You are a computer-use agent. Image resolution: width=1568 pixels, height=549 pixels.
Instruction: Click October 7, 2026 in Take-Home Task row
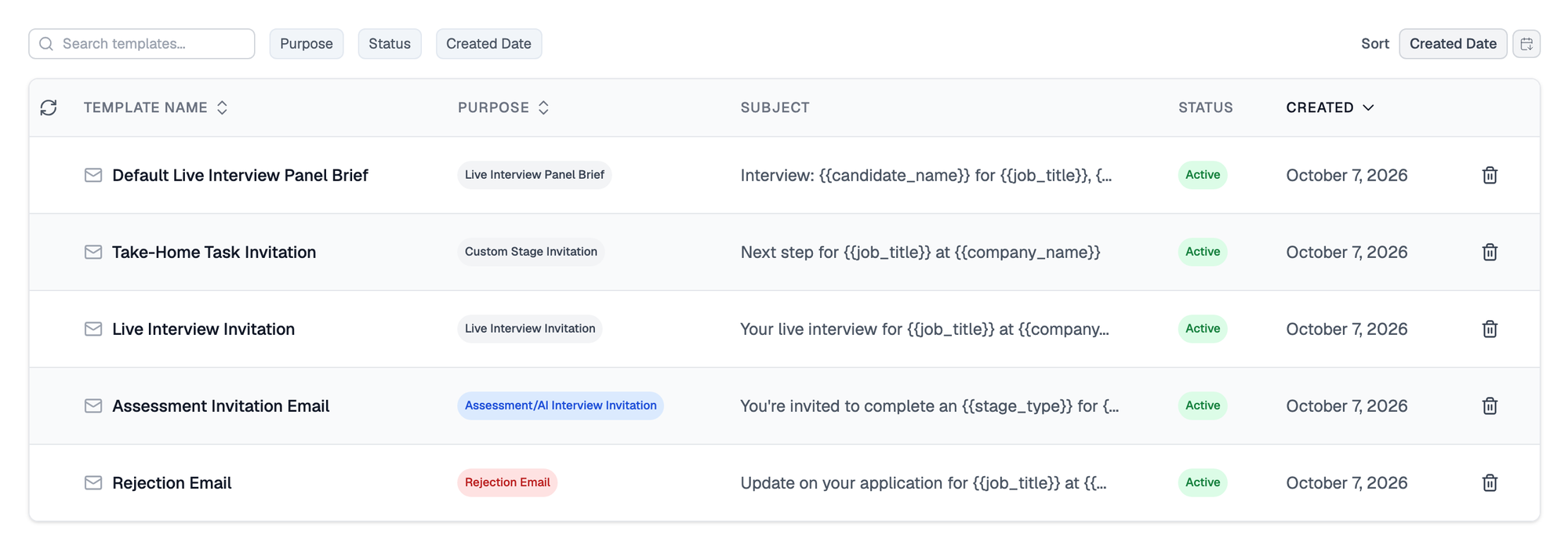(1346, 252)
